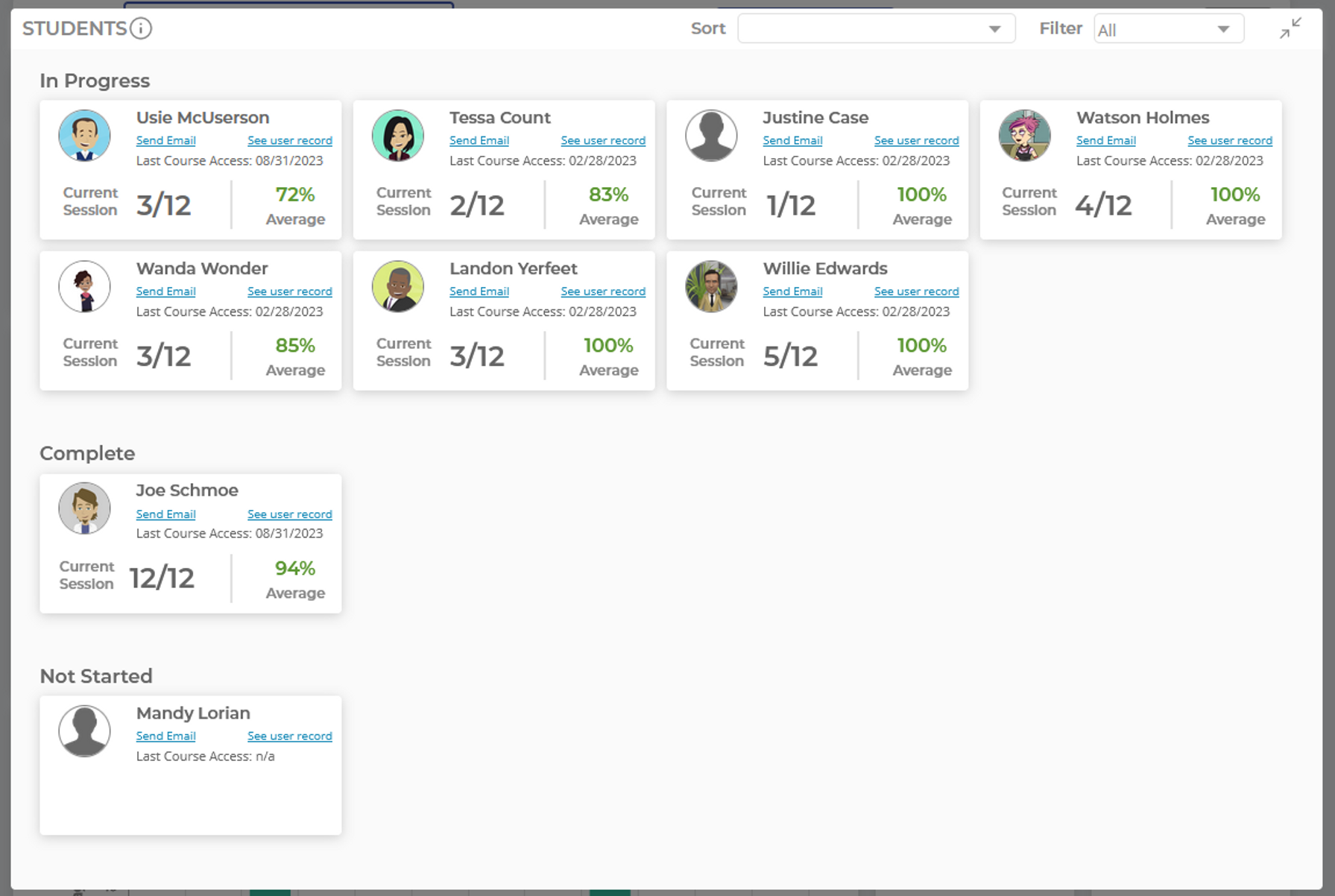Open the Filter dropdown showing All
1335x896 pixels.
coord(1168,29)
